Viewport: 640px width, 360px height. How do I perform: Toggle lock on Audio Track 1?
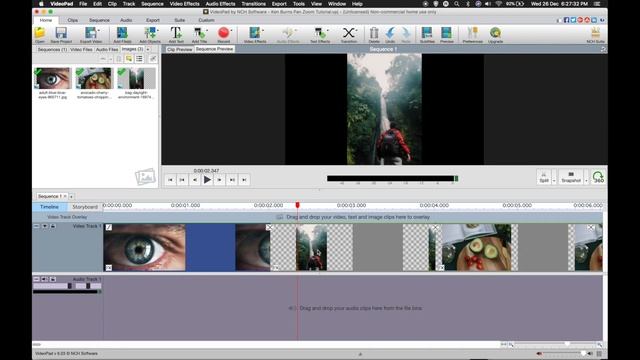point(53,279)
